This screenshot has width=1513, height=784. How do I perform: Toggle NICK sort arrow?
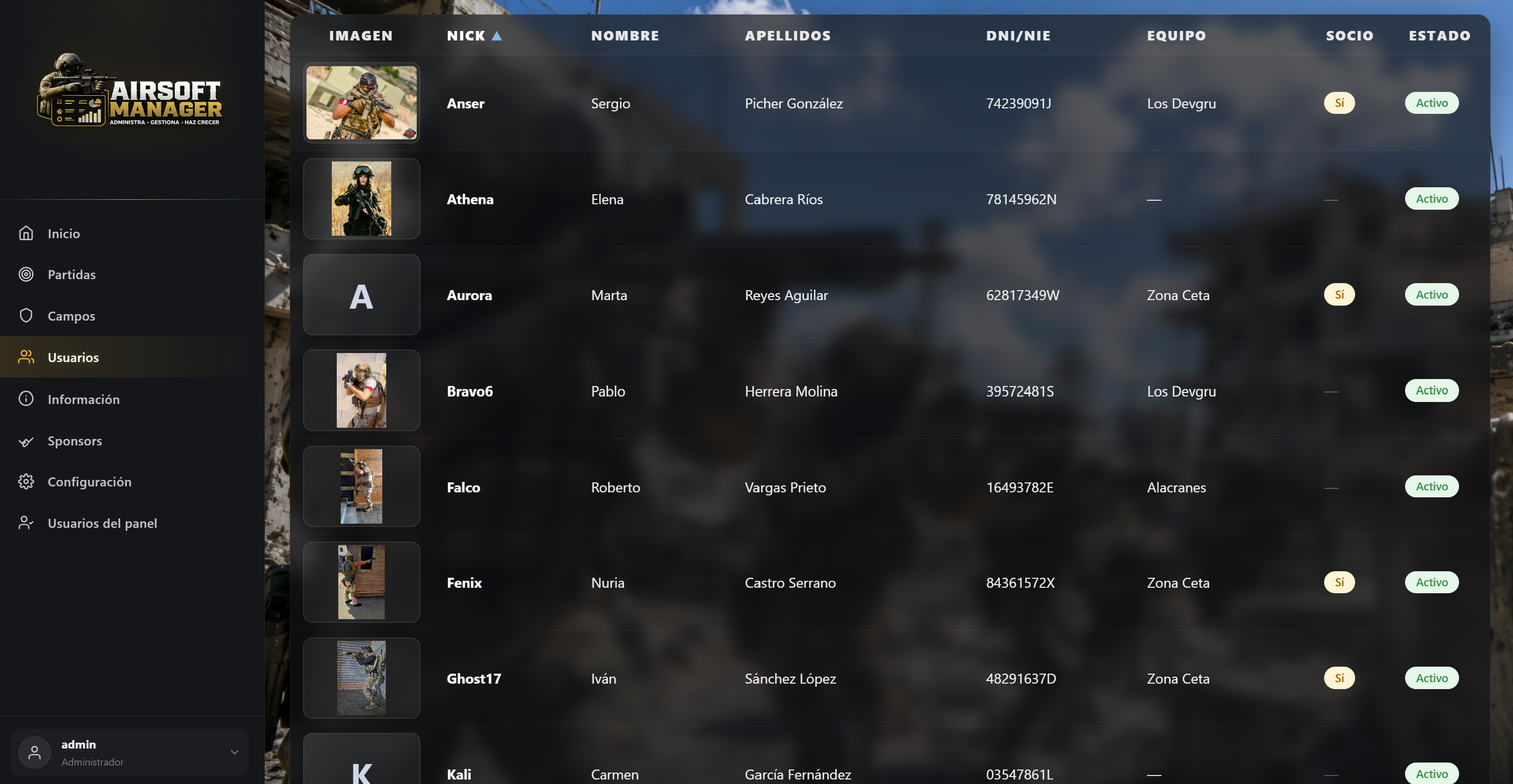(496, 36)
